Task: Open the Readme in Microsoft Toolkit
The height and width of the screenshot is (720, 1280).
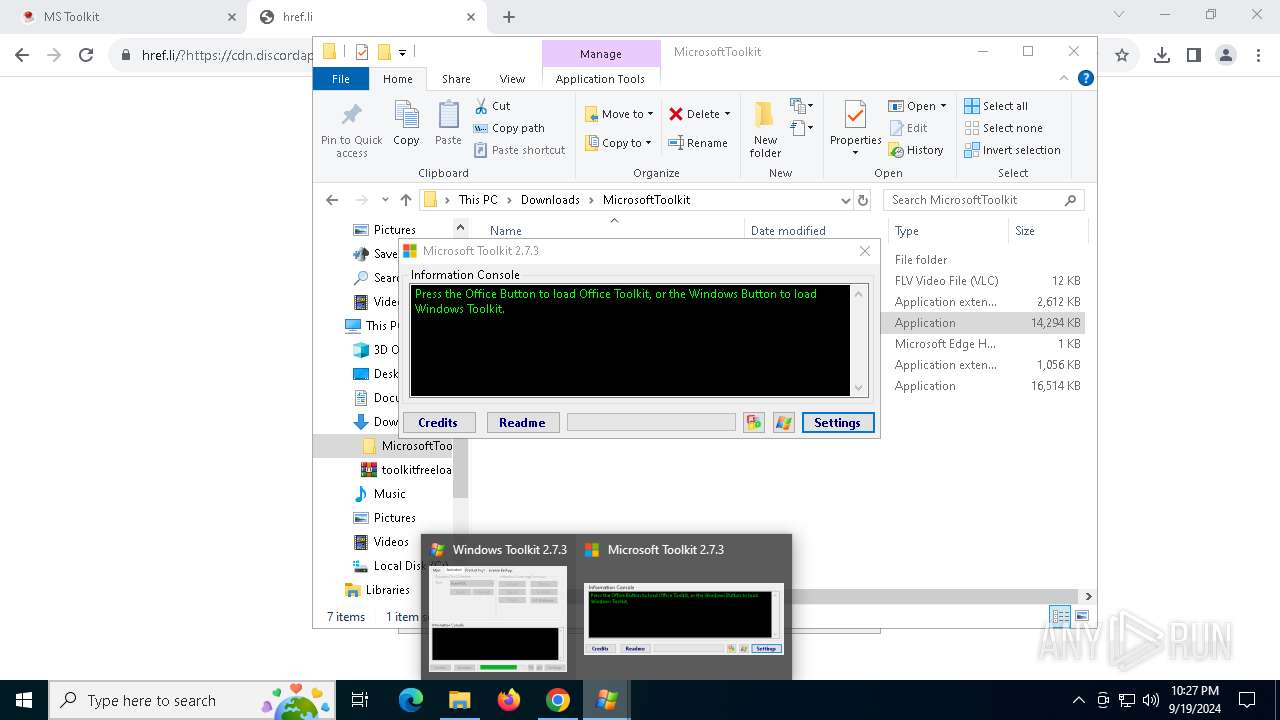Action: [x=522, y=423]
